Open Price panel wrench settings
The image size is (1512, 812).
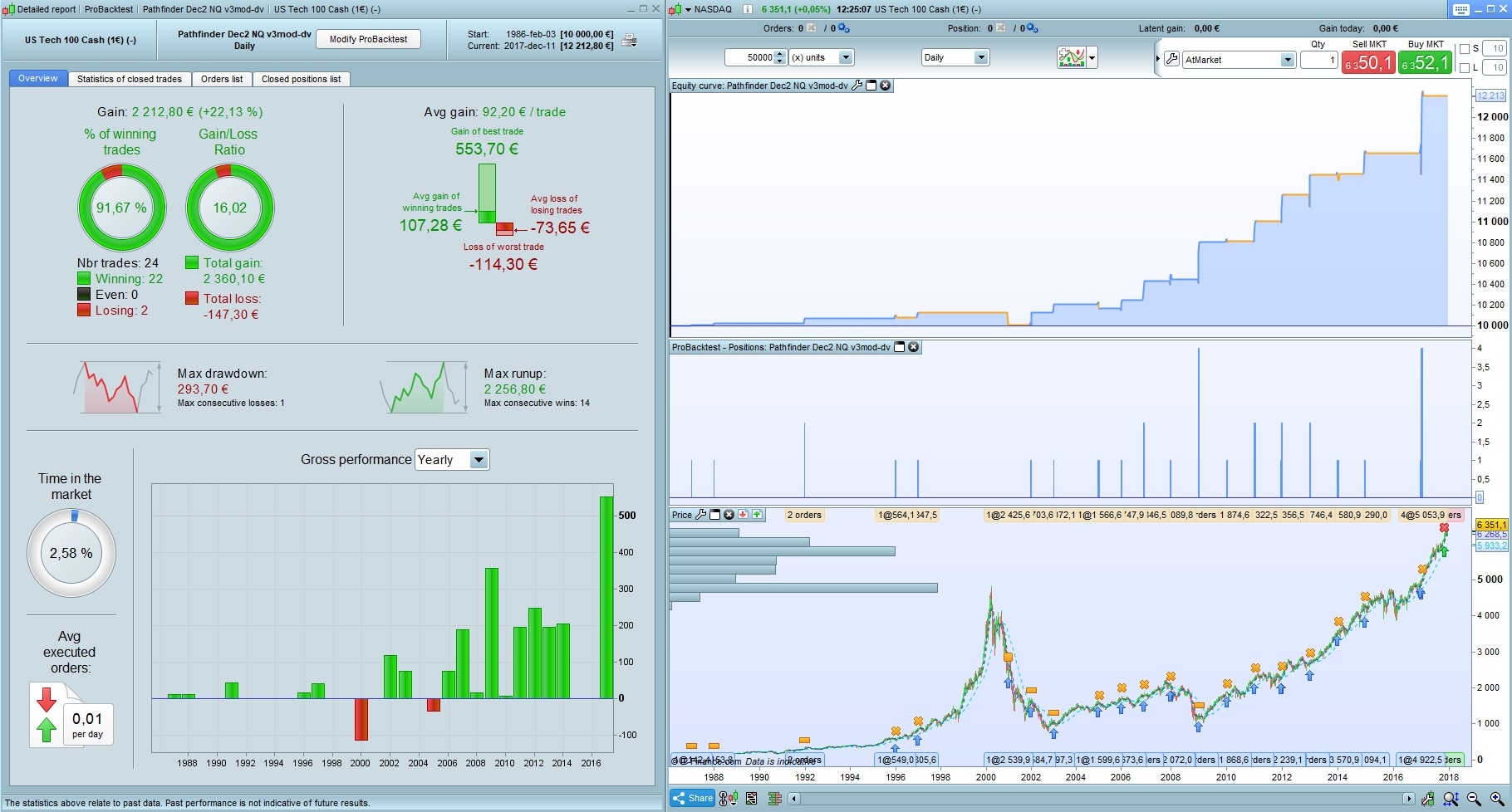pyautogui.click(x=700, y=515)
